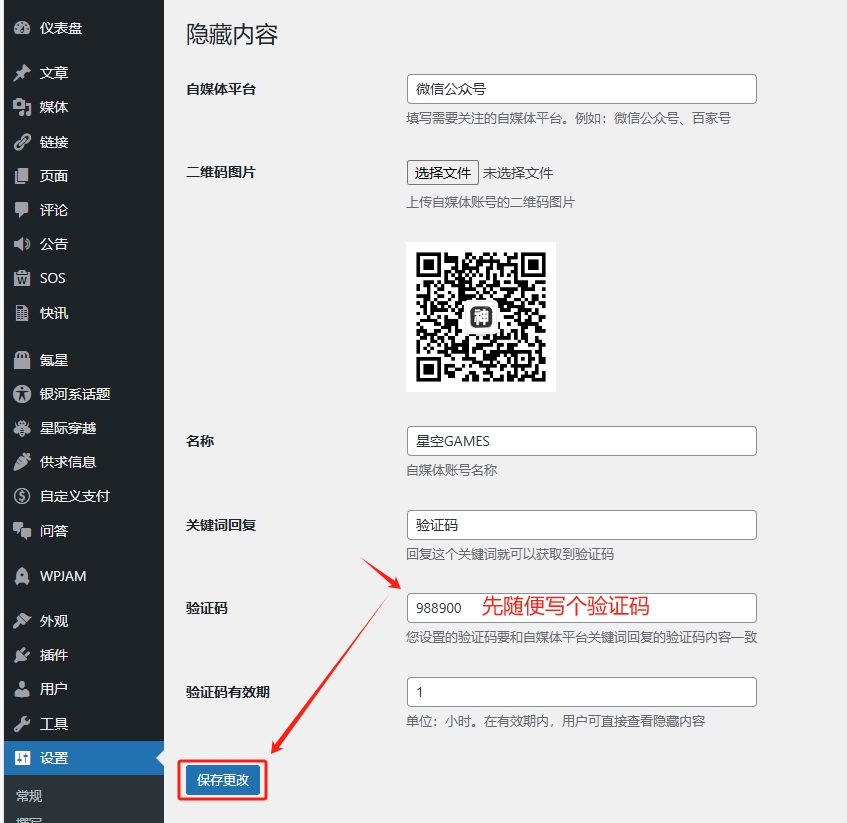The width and height of the screenshot is (847, 823).
Task: Click the 二维码图片 field label
Action: coord(220,172)
